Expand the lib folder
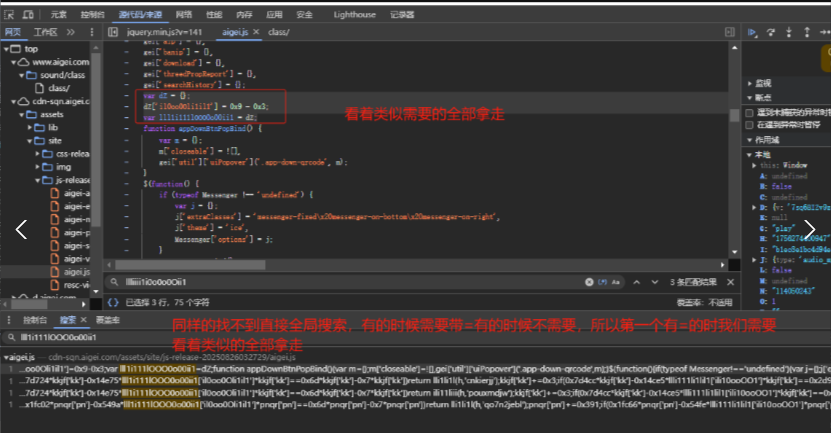This screenshot has width=831, height=433. [x=30, y=128]
